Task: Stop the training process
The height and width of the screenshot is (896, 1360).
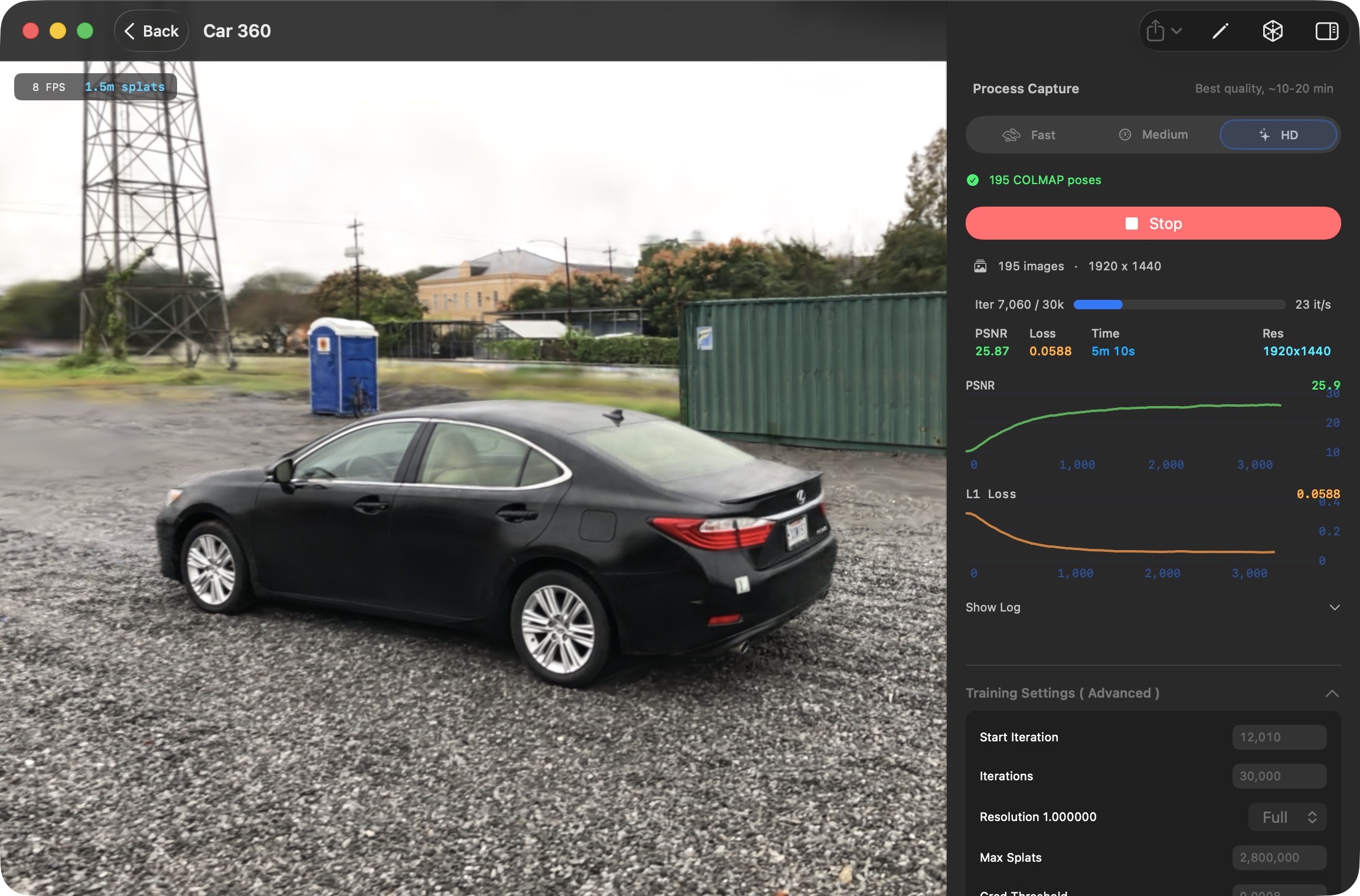Action: pyautogui.click(x=1152, y=223)
